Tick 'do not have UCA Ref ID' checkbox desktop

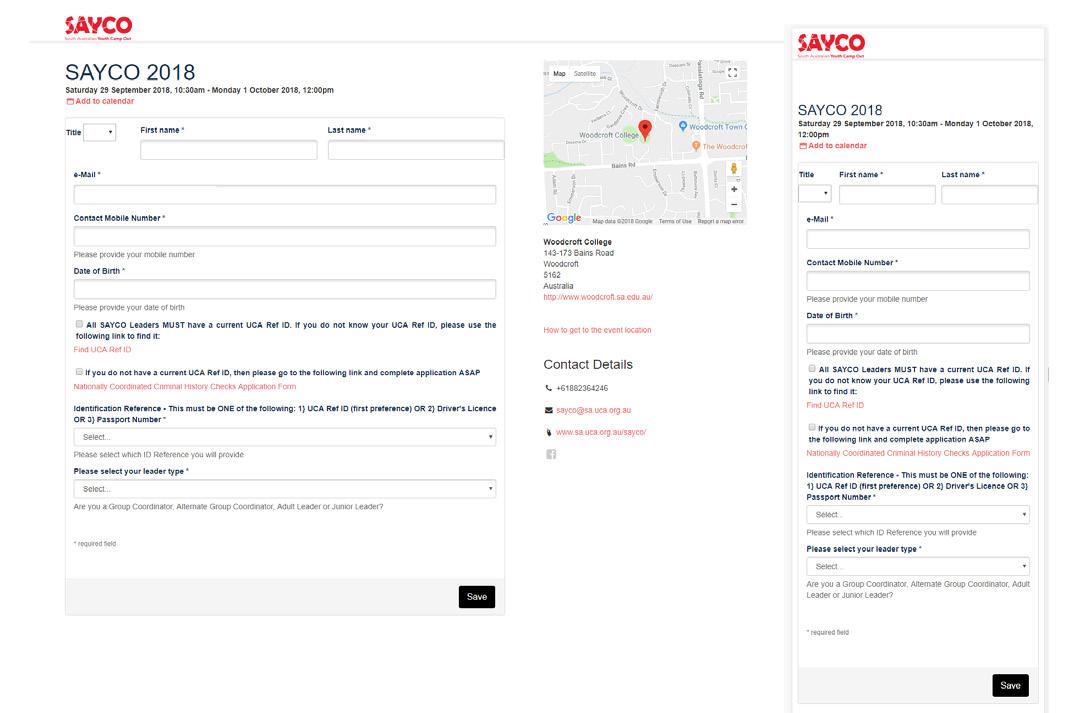point(80,372)
